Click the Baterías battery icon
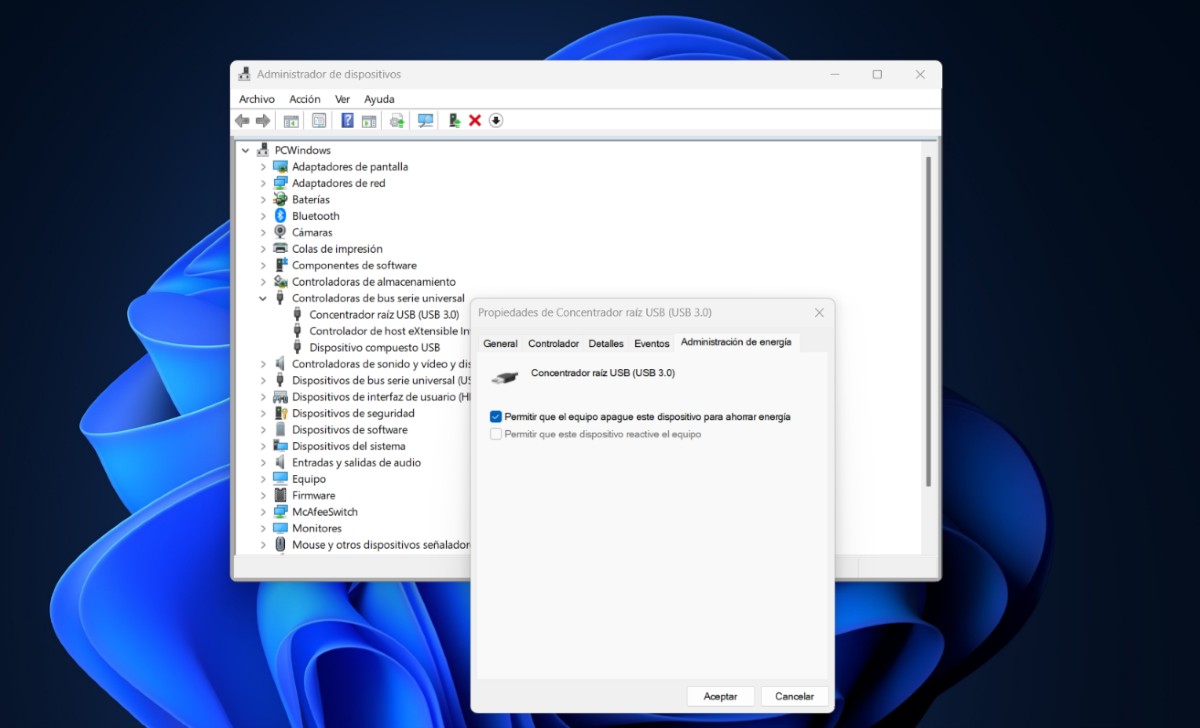The width and height of the screenshot is (1200, 728). (281, 199)
